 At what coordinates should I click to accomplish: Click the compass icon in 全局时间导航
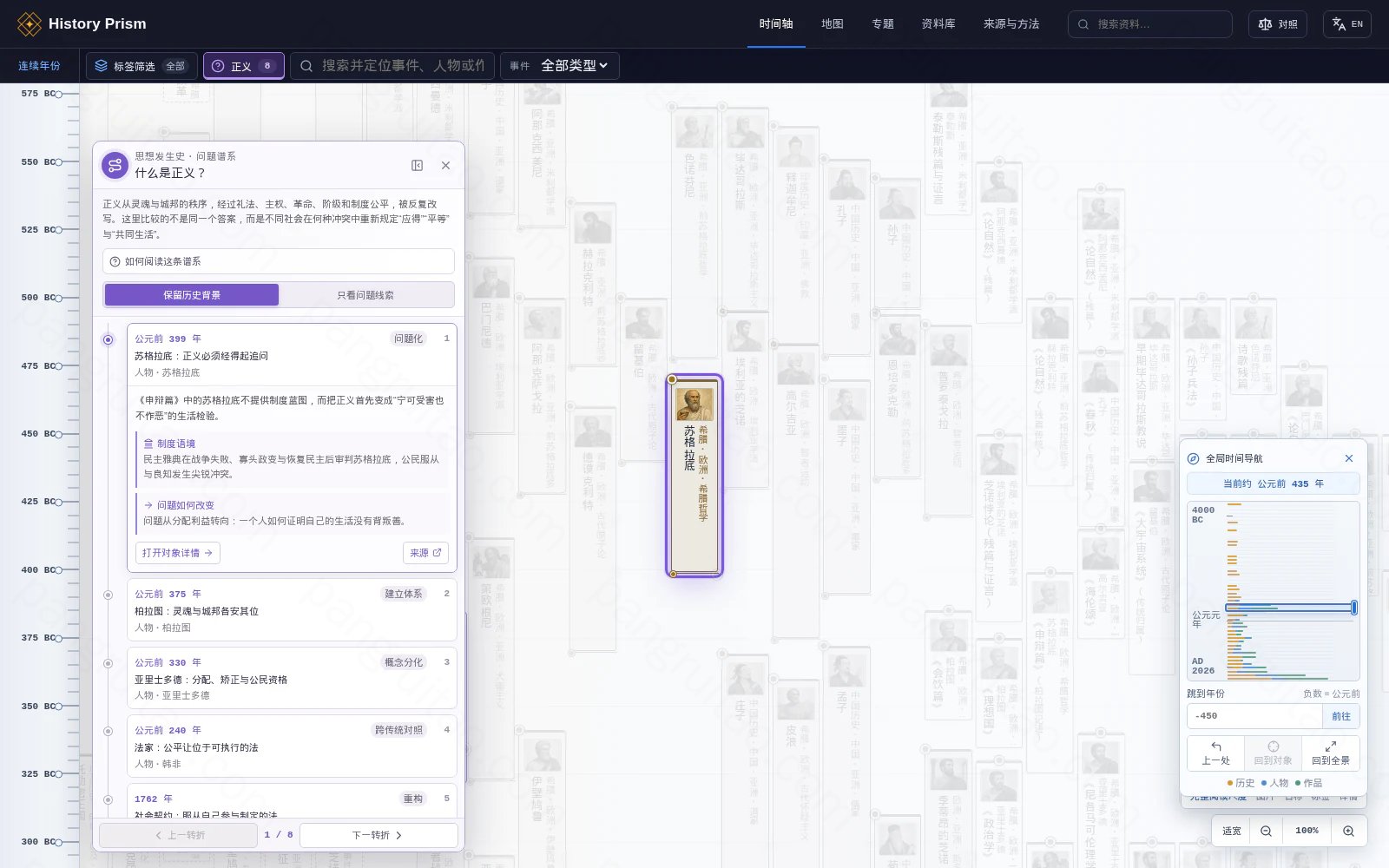1194,458
